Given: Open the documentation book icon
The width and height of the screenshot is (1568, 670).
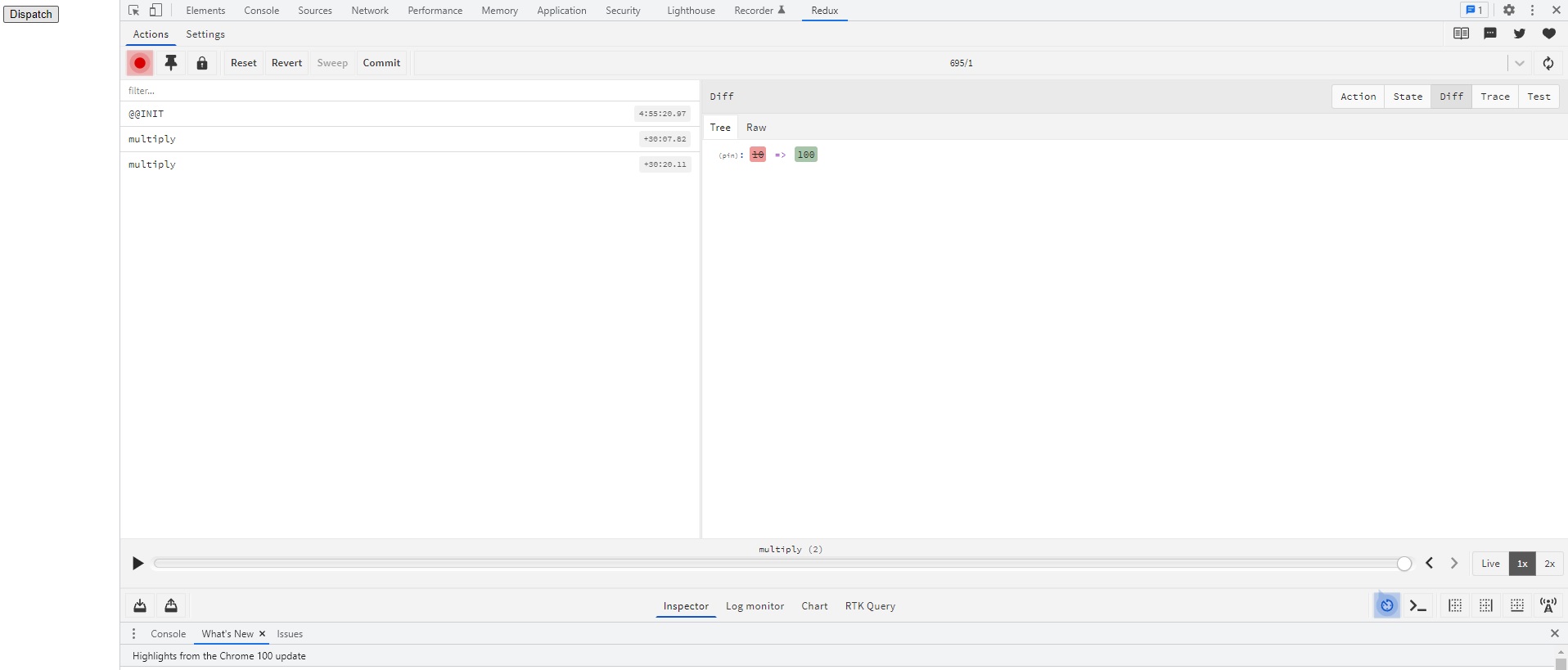Looking at the screenshot, I should point(1461,34).
